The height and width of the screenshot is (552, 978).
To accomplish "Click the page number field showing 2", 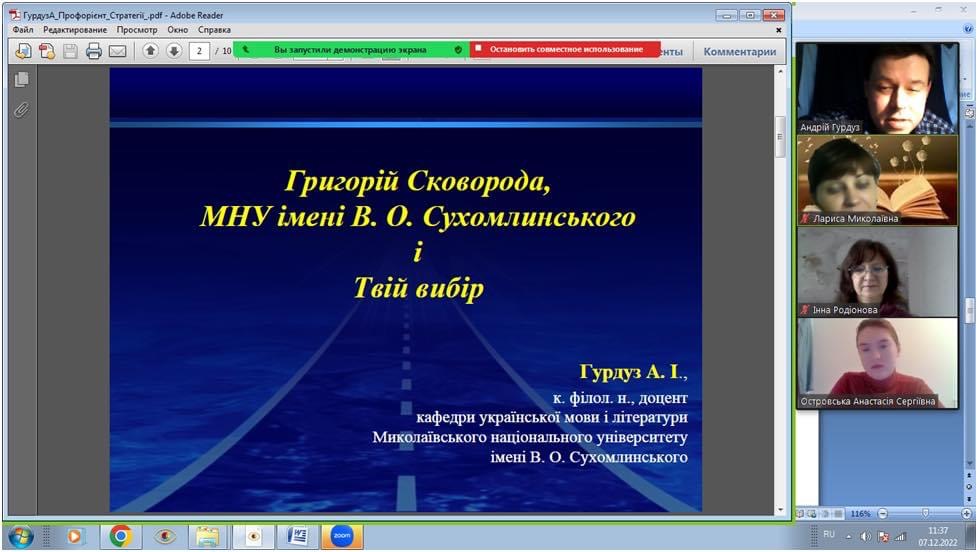I will (199, 51).
